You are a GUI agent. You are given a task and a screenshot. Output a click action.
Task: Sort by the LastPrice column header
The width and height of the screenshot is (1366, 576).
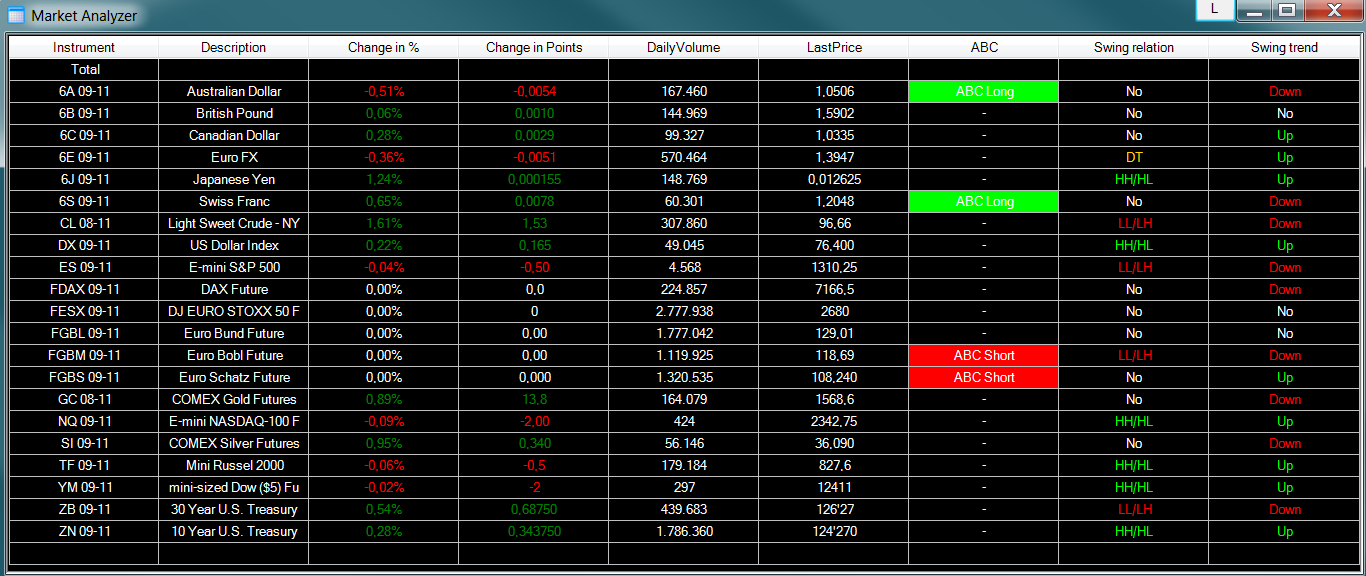coord(834,47)
